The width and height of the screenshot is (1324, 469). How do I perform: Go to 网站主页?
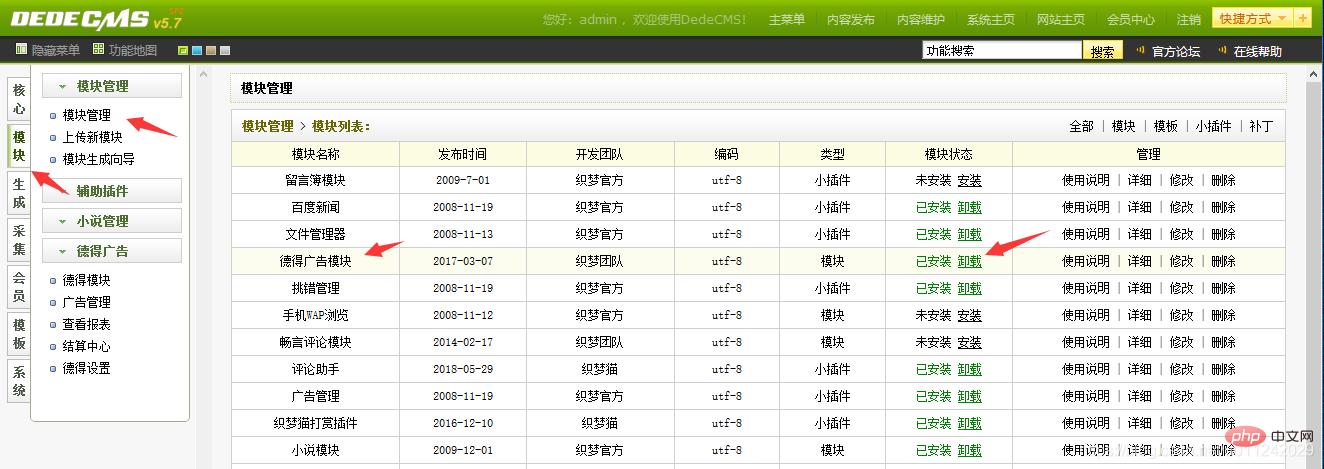[1061, 20]
